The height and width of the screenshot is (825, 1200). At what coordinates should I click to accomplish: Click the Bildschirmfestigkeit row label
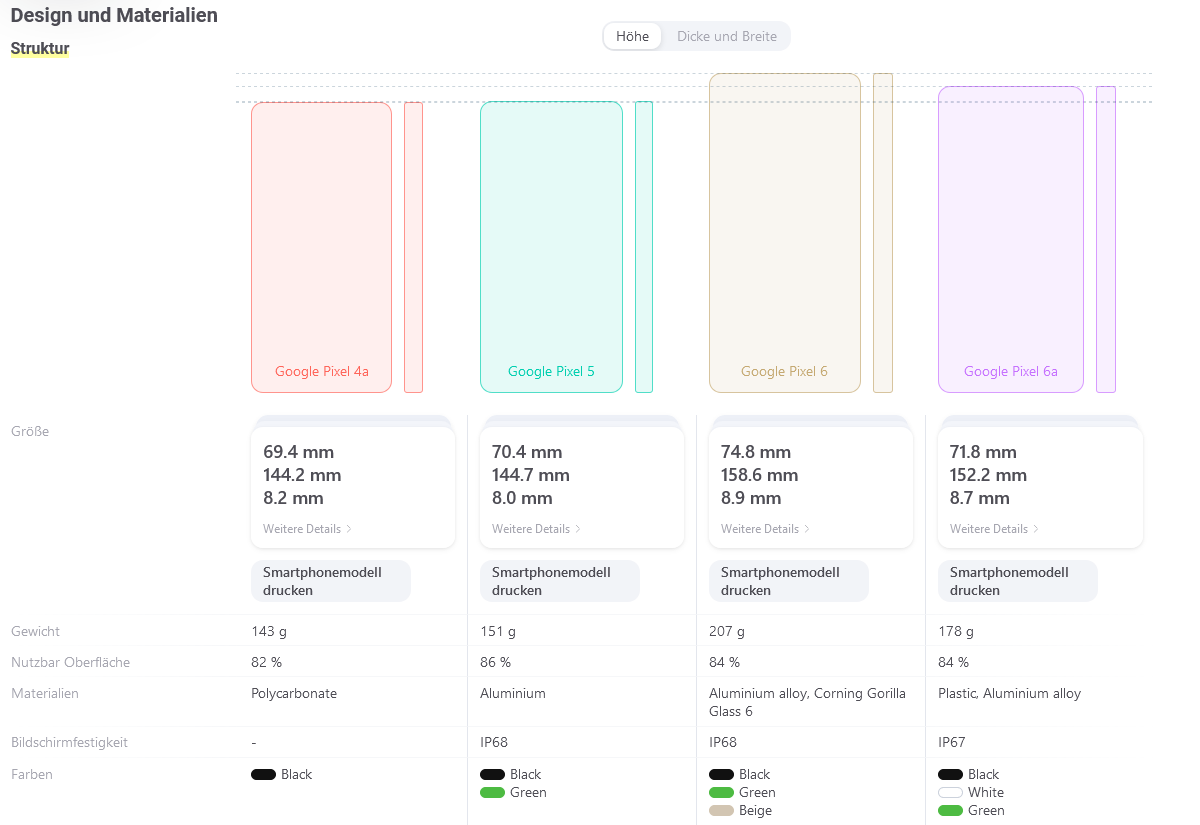tap(69, 743)
